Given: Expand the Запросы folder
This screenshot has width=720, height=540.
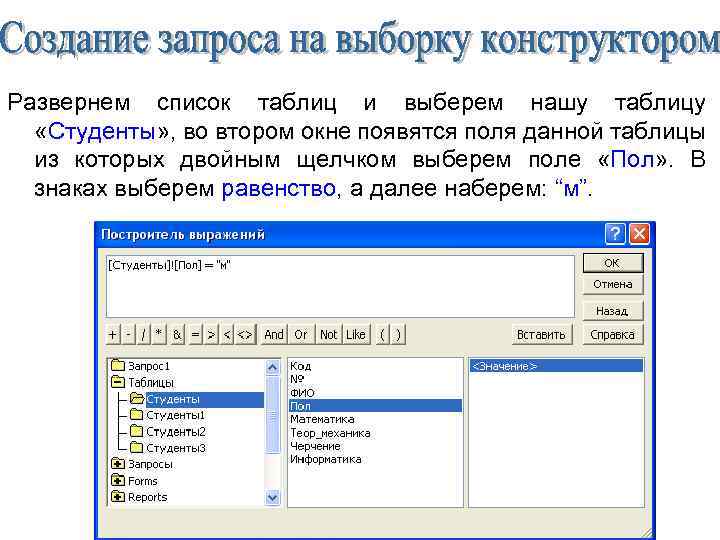Looking at the screenshot, I should (x=118, y=464).
